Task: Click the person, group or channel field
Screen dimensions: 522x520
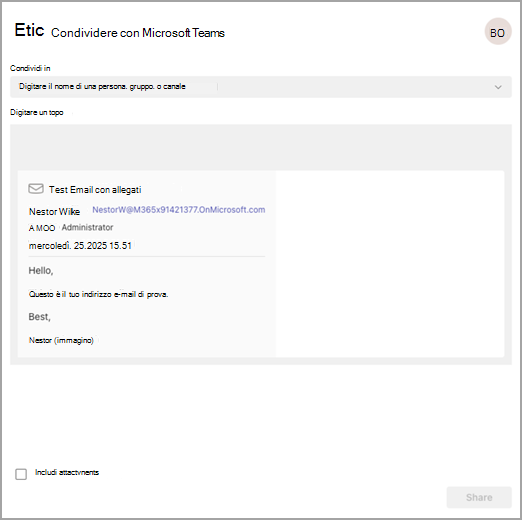Action: 261,87
